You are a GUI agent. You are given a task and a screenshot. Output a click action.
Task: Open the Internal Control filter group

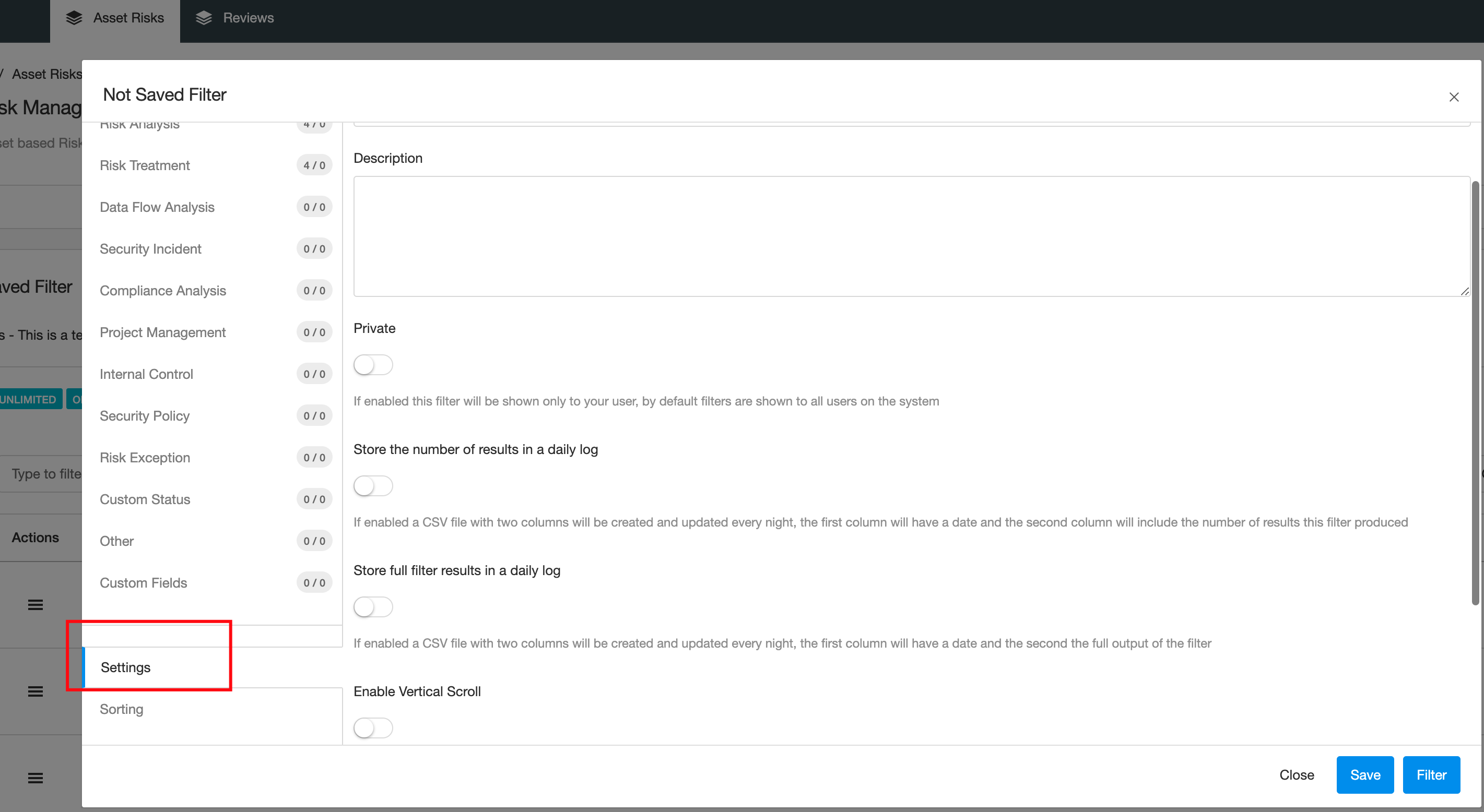(213, 374)
